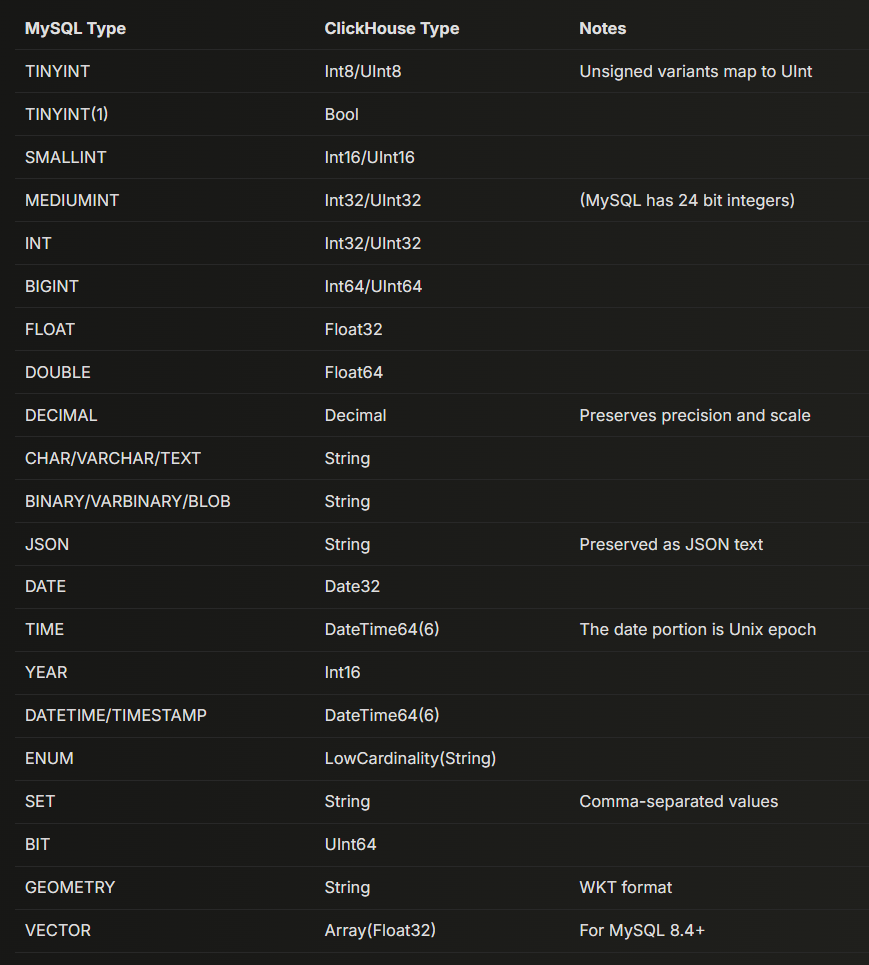
Task: Select the CHAR/VARCHAR/TEXT cell
Action: pos(113,458)
